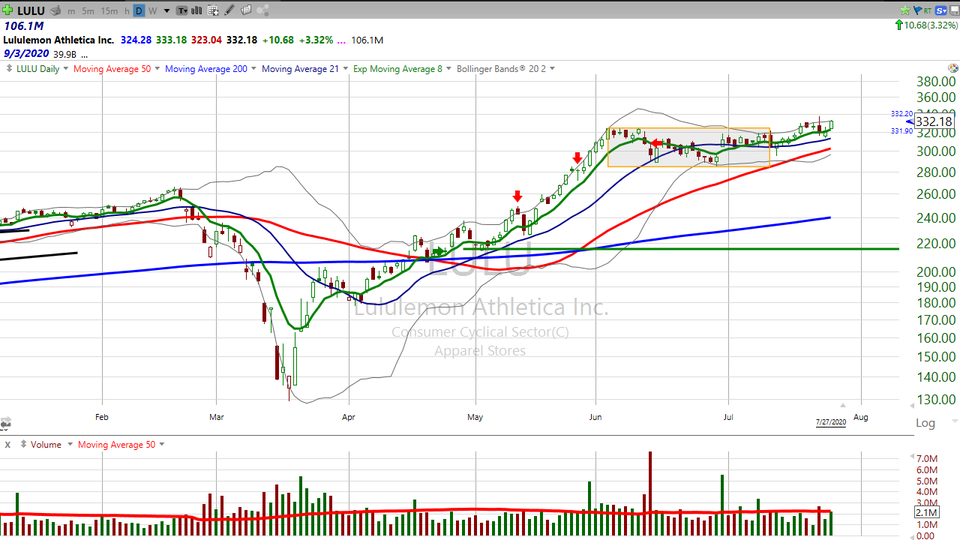This screenshot has height=540, width=960.
Task: Select the 5m timeframe
Action: click(x=88, y=11)
